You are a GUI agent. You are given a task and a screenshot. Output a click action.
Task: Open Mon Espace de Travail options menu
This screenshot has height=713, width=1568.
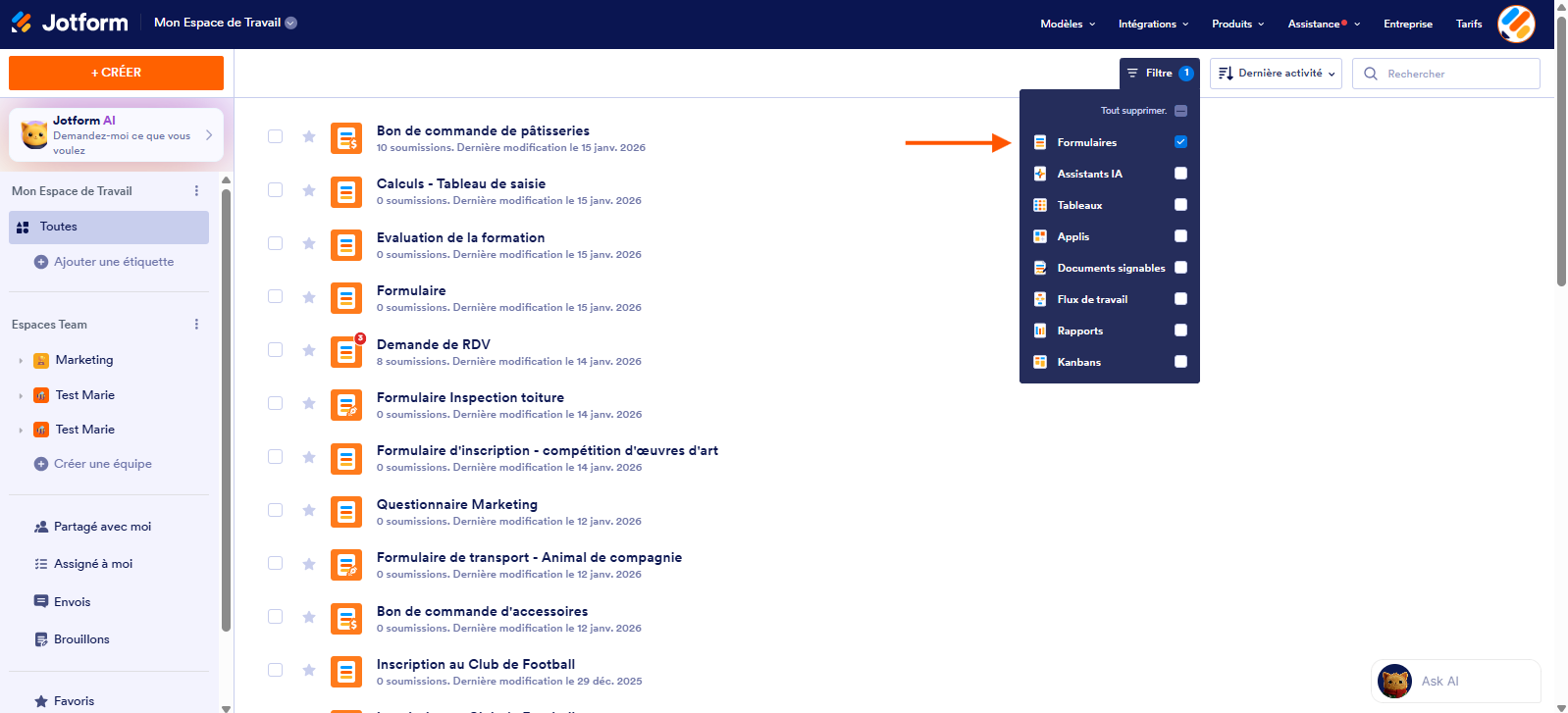tap(196, 191)
